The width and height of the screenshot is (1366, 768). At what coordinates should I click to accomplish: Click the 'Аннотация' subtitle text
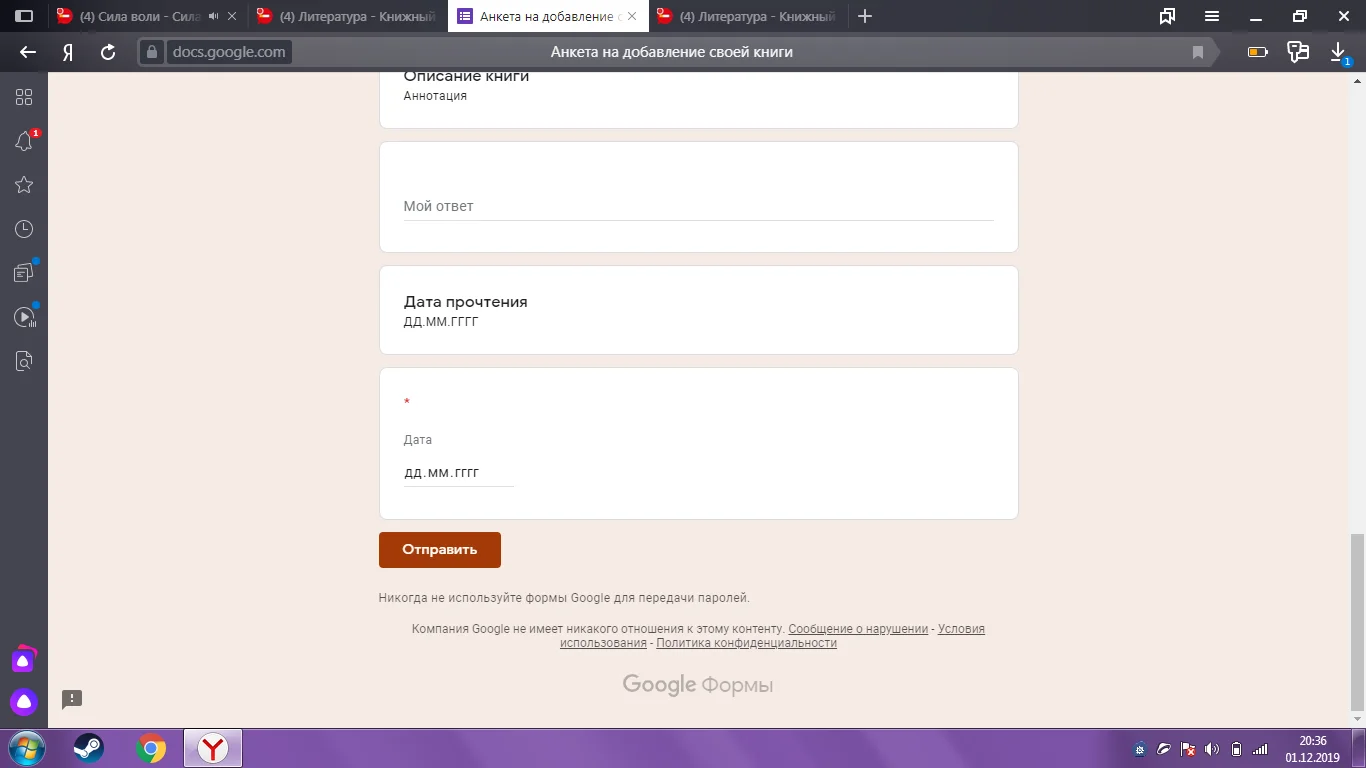pos(435,96)
